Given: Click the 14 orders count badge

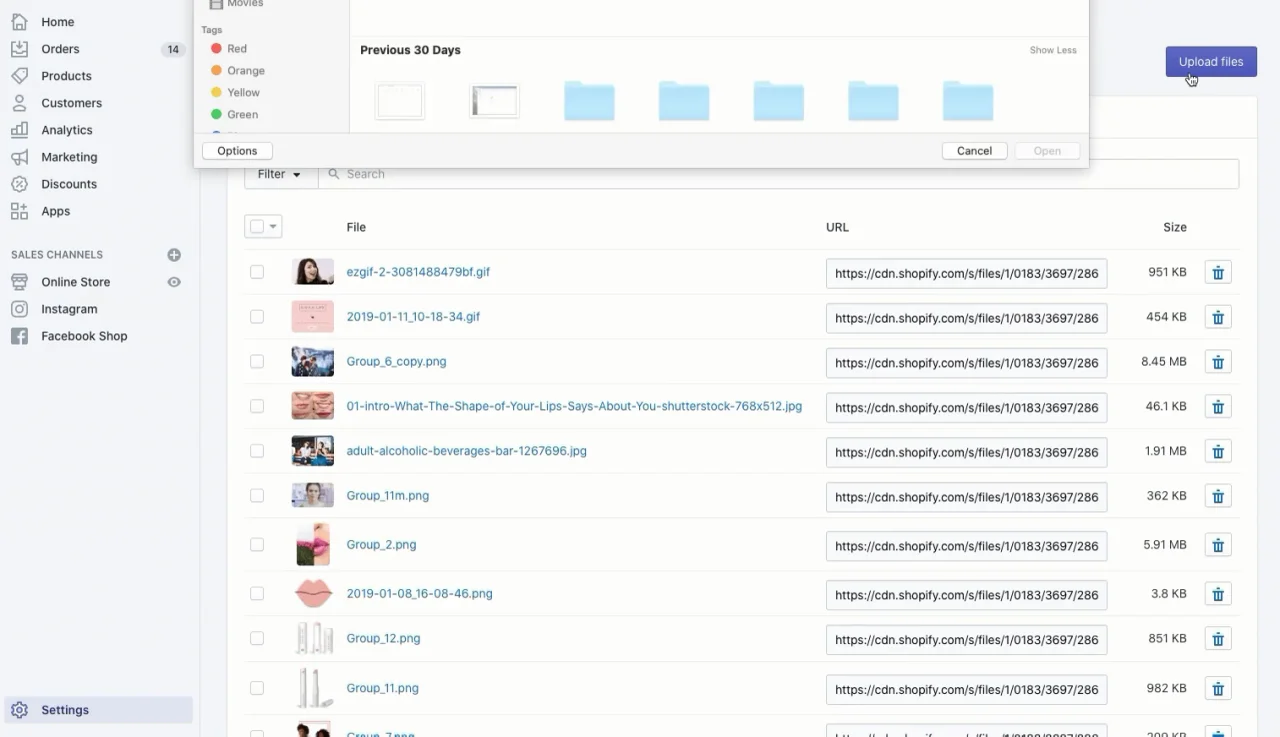Looking at the screenshot, I should 173,49.
